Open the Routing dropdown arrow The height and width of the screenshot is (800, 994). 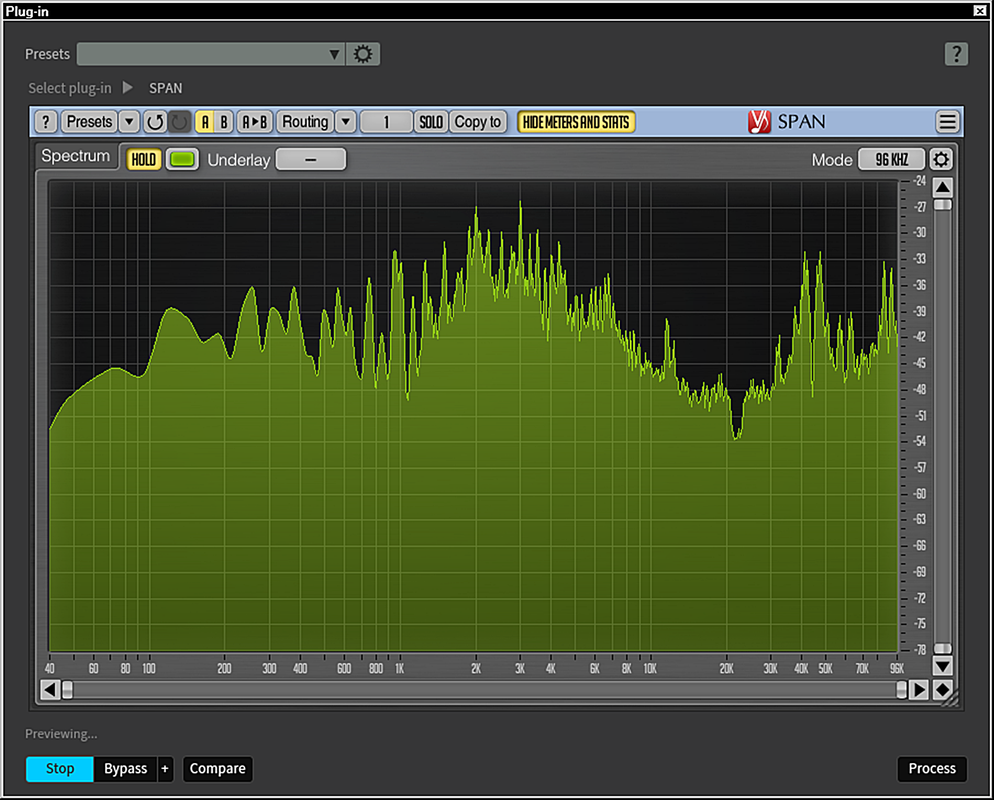pyautogui.click(x=345, y=122)
